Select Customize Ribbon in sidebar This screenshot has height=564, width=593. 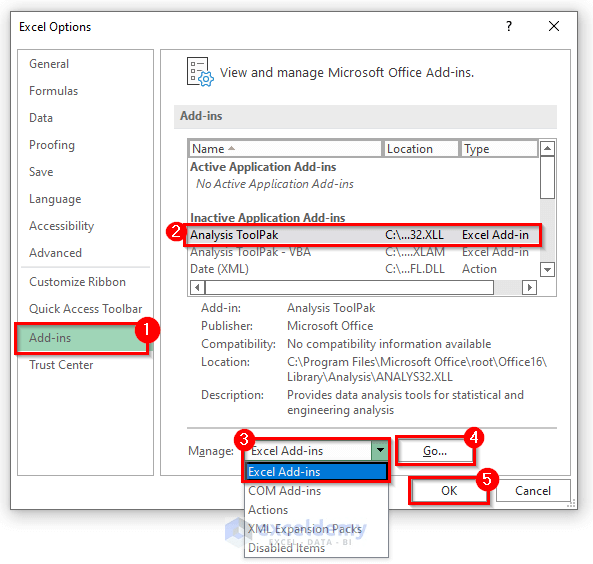click(77, 282)
